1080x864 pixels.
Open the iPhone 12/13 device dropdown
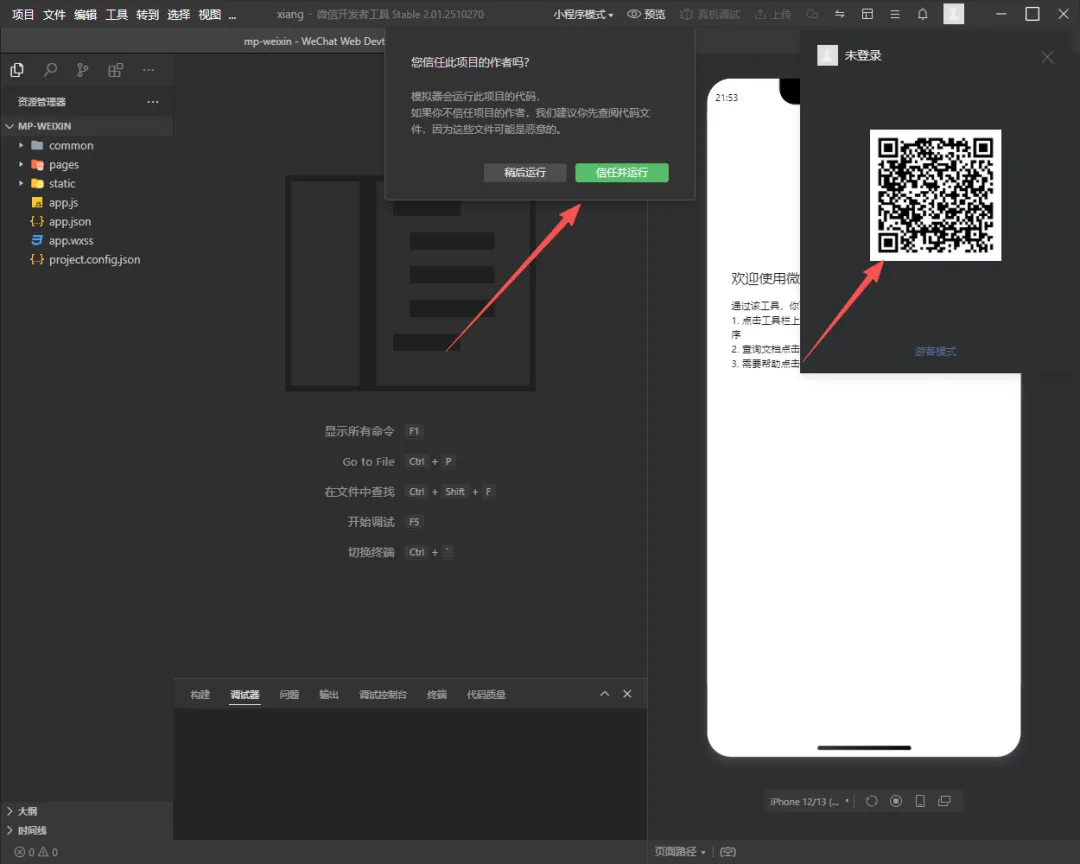point(810,801)
